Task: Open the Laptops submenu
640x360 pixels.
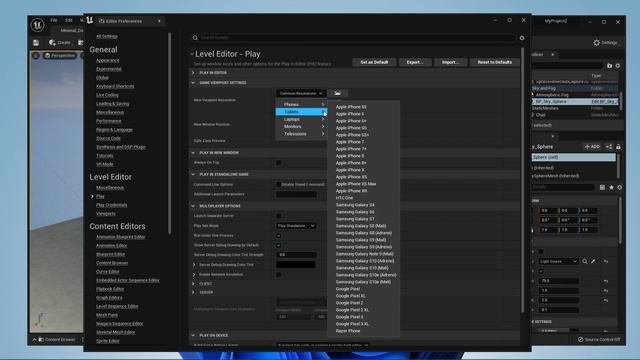Action: 301,119
